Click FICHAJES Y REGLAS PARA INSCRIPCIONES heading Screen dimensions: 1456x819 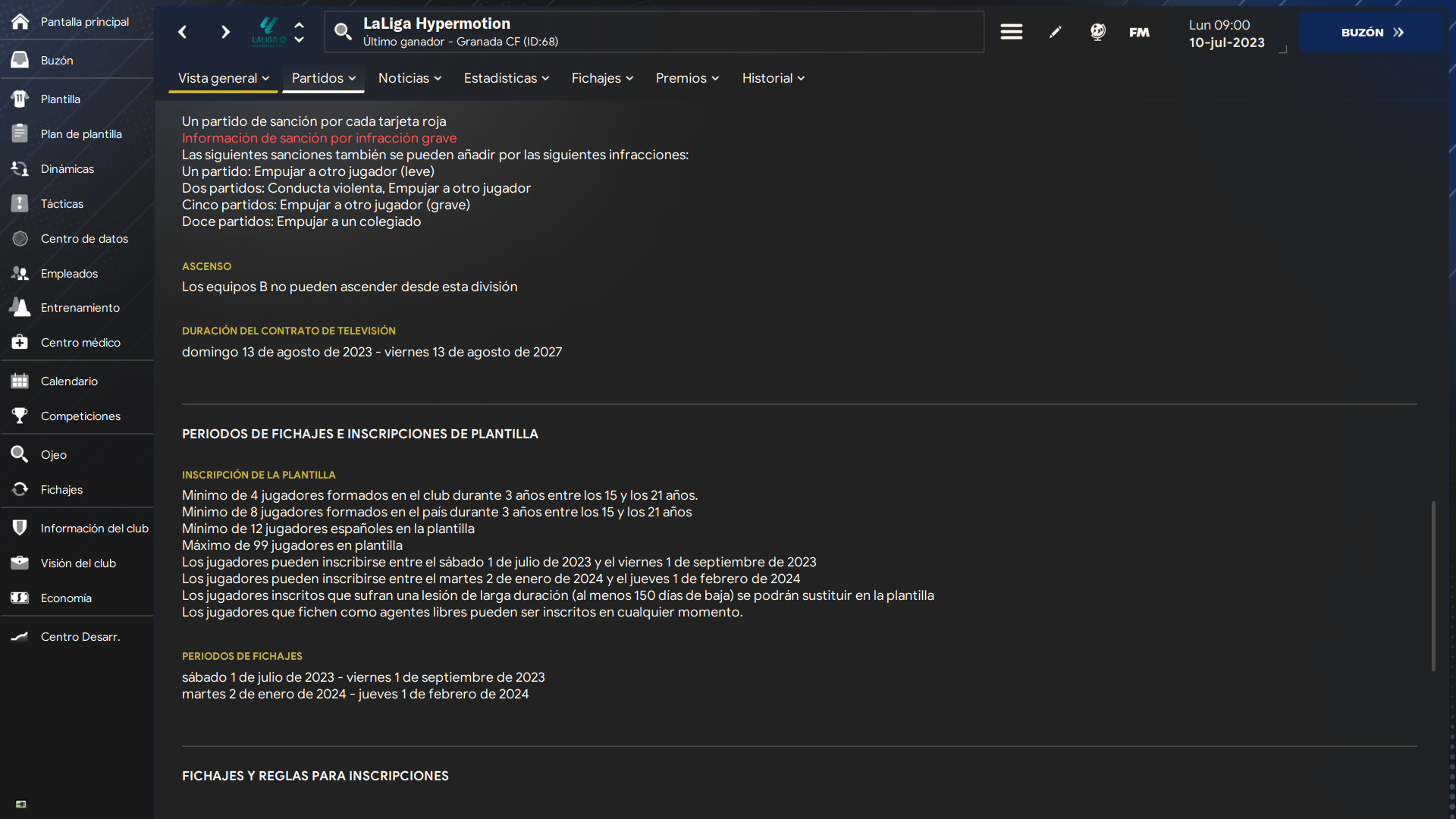[x=315, y=776]
